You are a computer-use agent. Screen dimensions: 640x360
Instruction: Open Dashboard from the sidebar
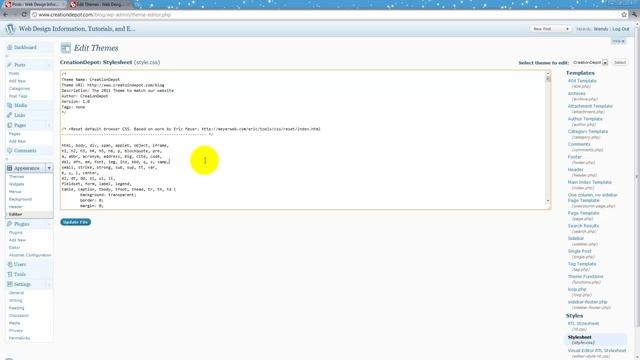point(25,47)
